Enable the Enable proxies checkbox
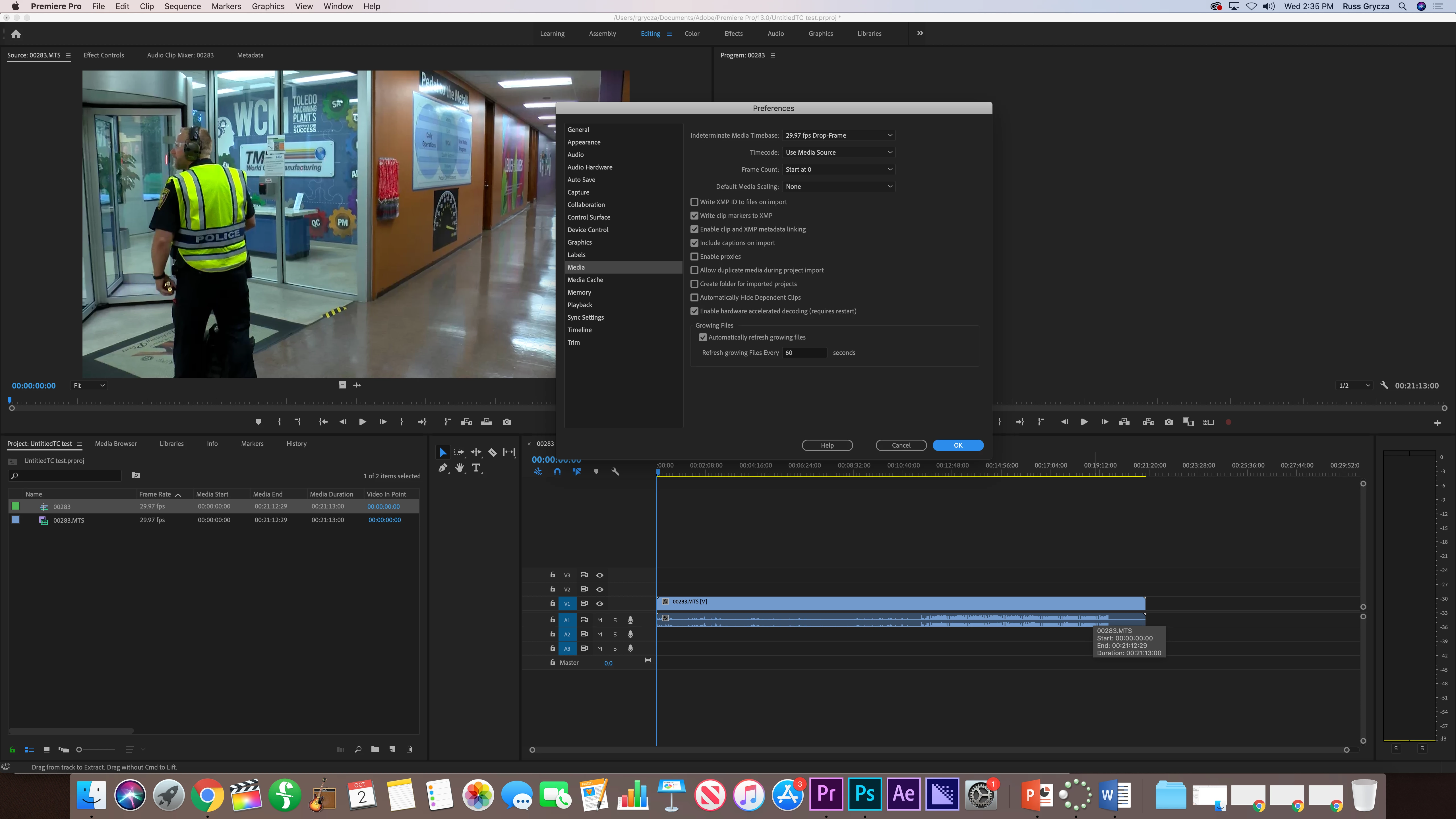 695,257
